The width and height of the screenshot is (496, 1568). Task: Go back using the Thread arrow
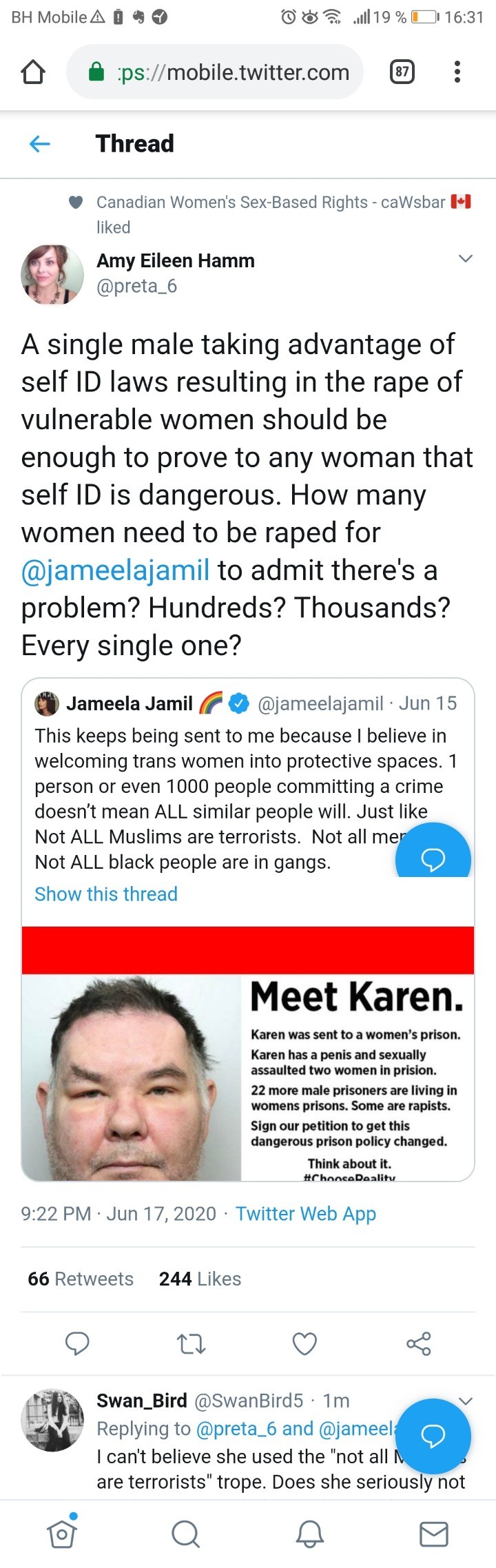40,143
